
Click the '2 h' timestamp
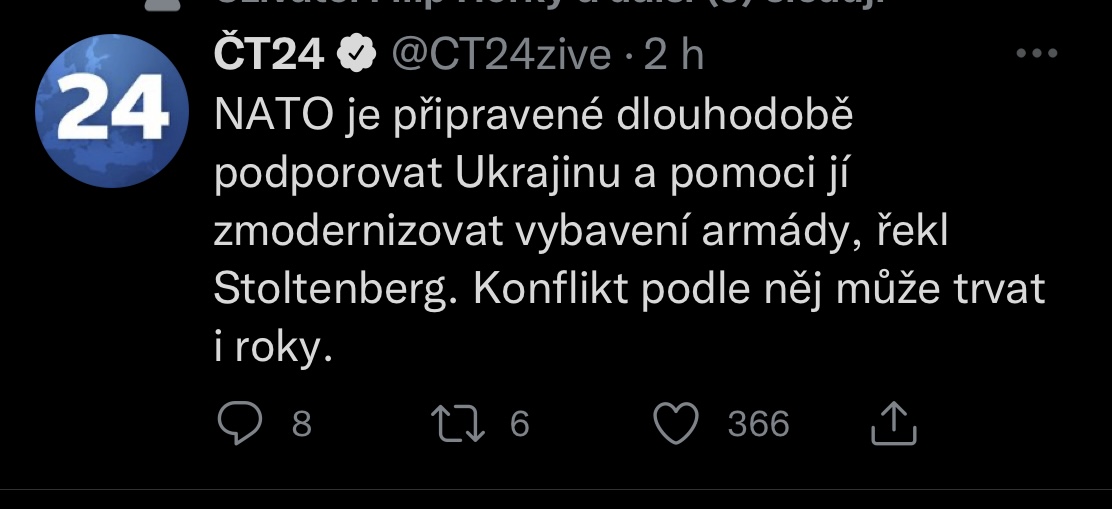tap(674, 55)
